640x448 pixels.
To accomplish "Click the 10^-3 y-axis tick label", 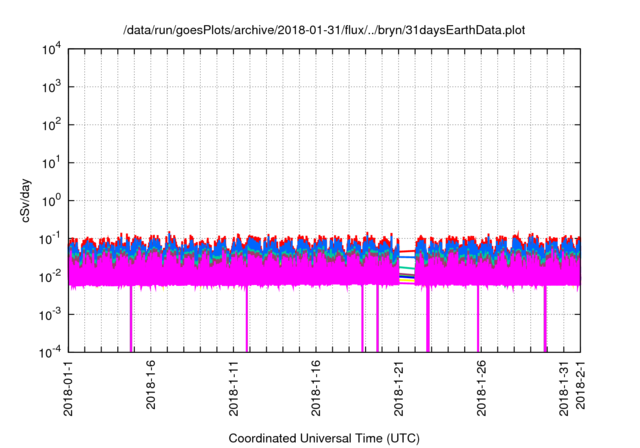I will pos(50,315).
